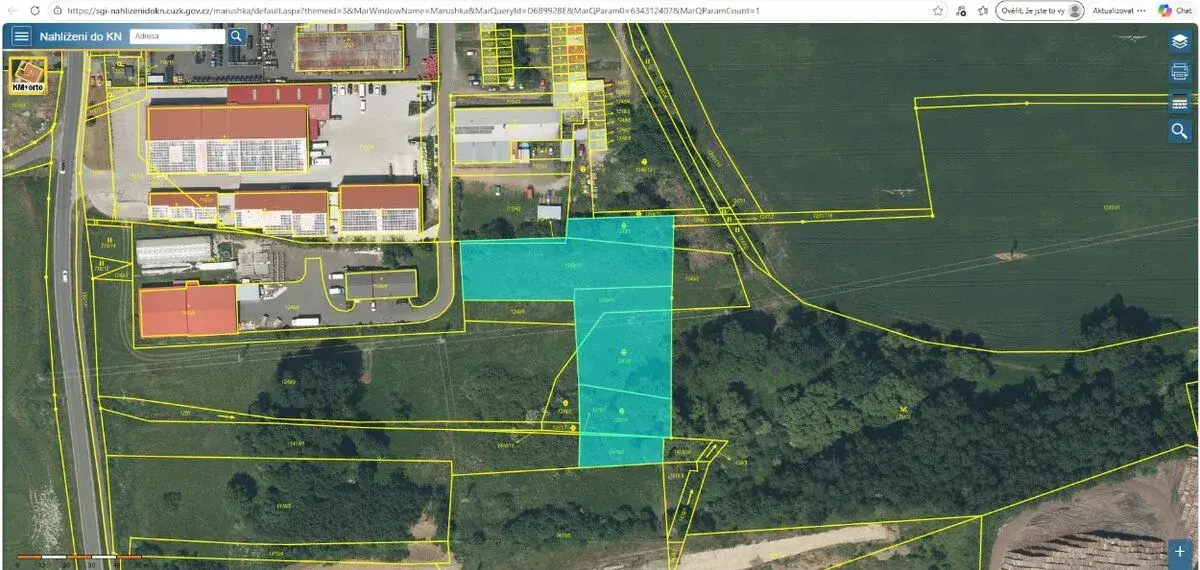
Task: Click the map scale bar
Action: [x=78, y=558]
